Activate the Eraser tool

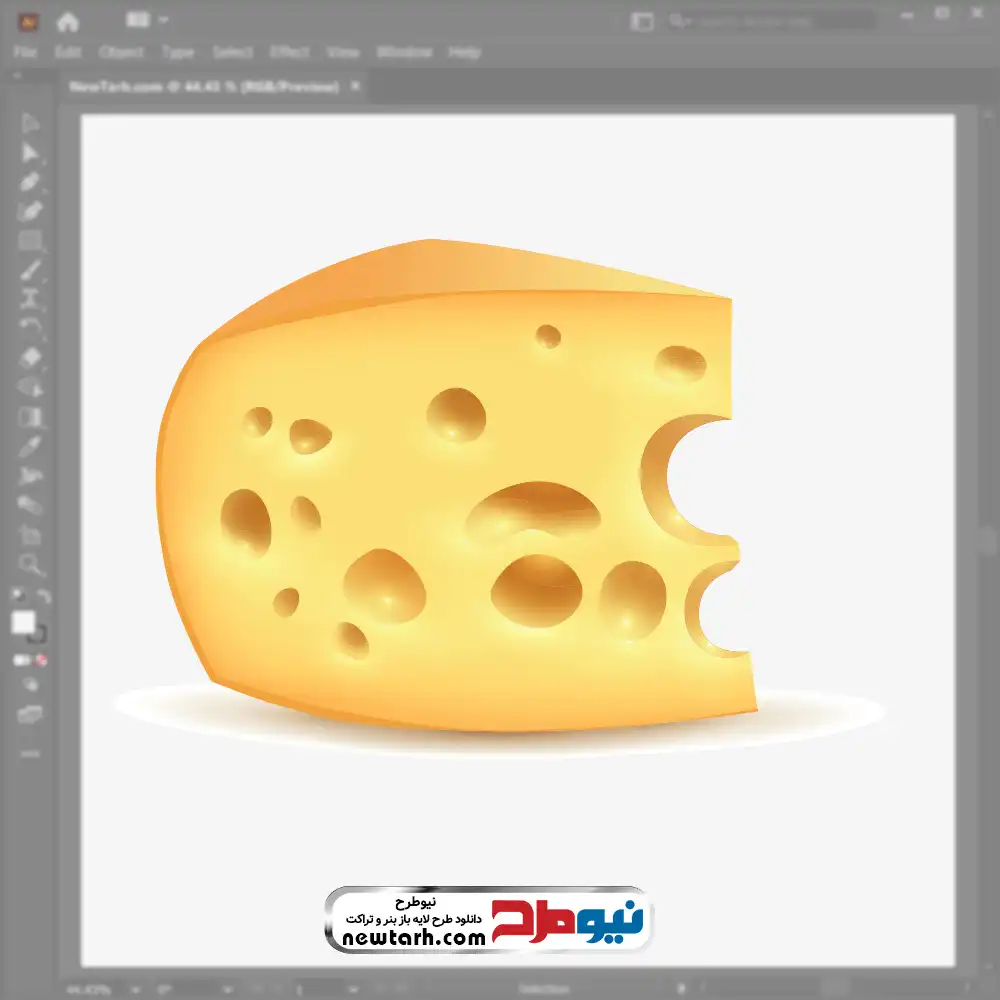click(30, 357)
